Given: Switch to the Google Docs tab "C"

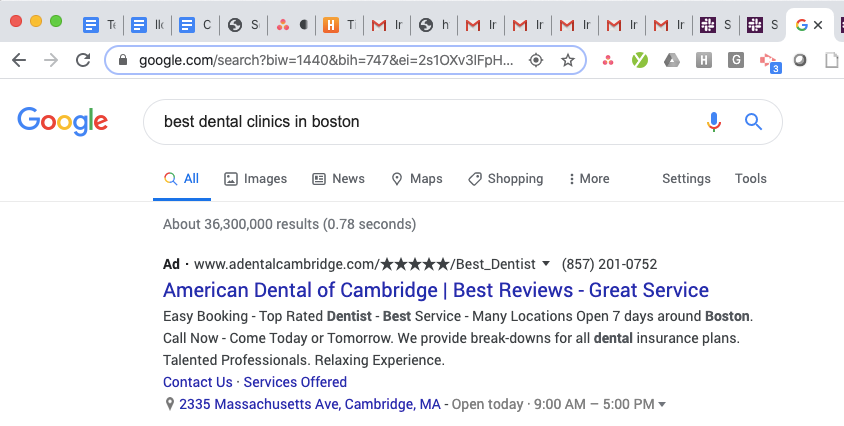Looking at the screenshot, I should coord(196,25).
